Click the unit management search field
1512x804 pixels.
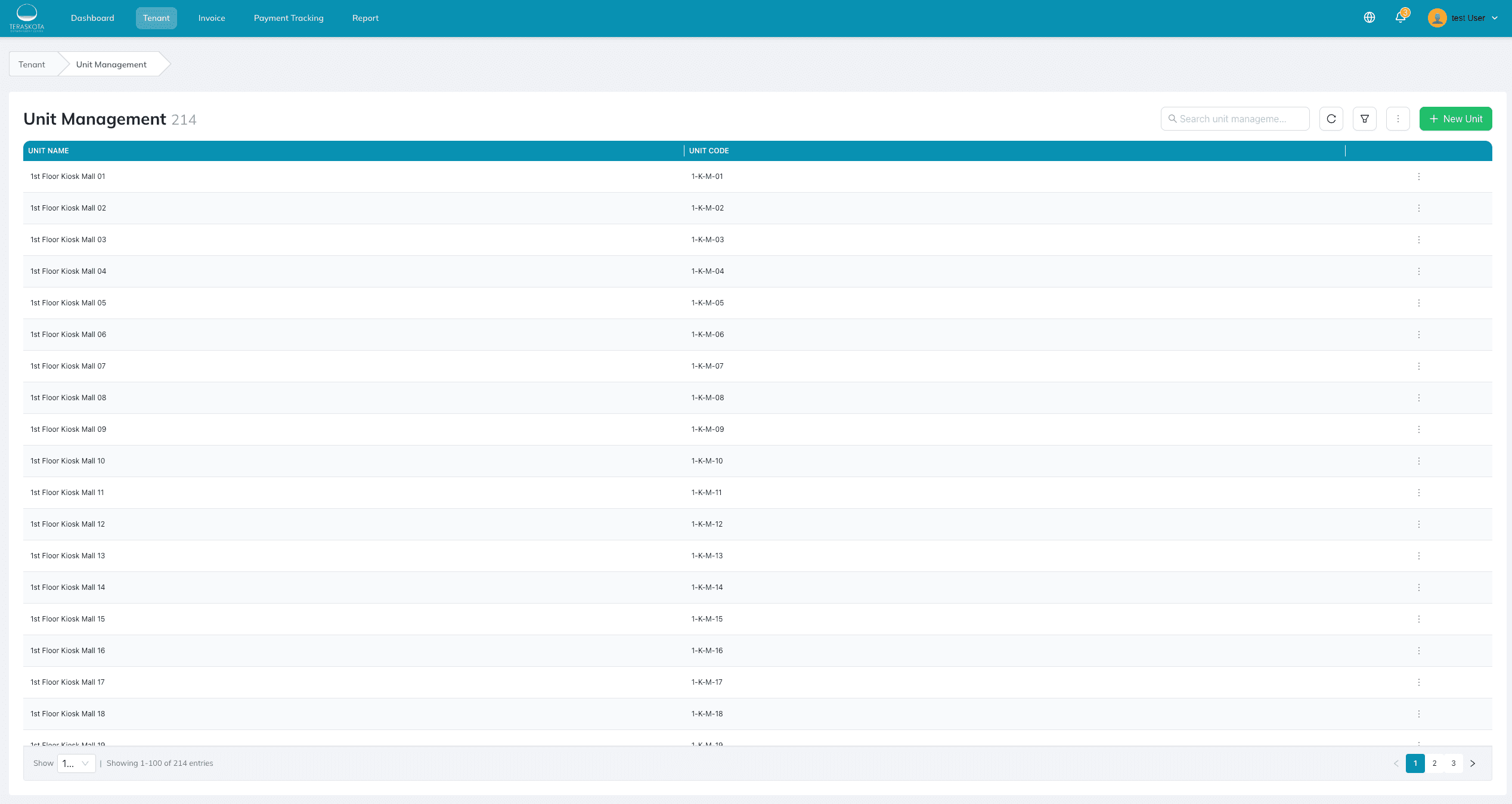(x=1235, y=118)
